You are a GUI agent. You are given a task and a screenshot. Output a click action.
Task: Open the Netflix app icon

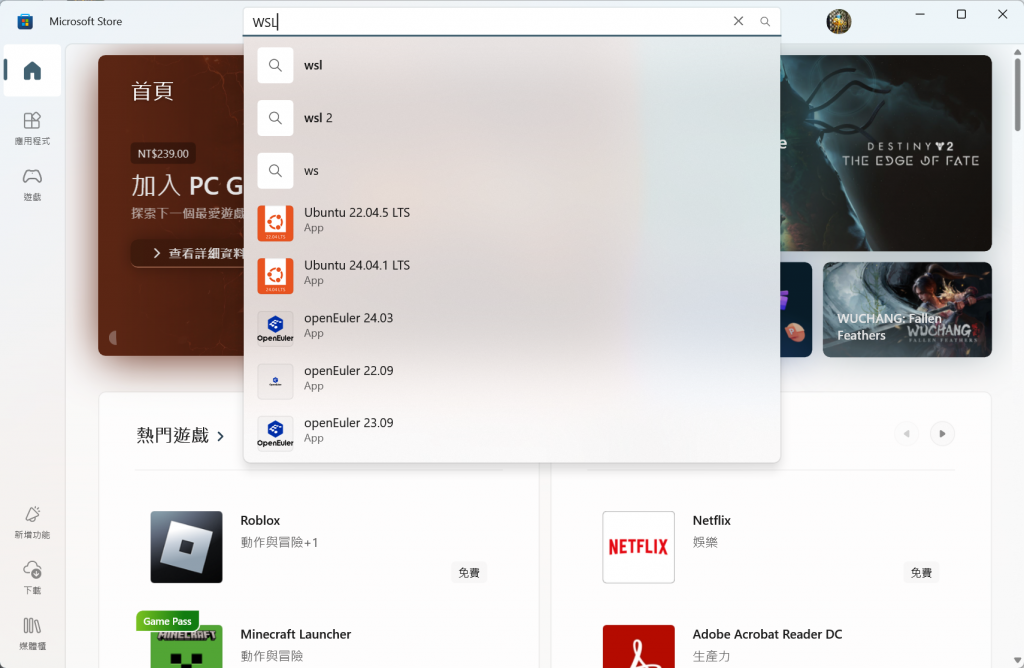click(x=638, y=547)
